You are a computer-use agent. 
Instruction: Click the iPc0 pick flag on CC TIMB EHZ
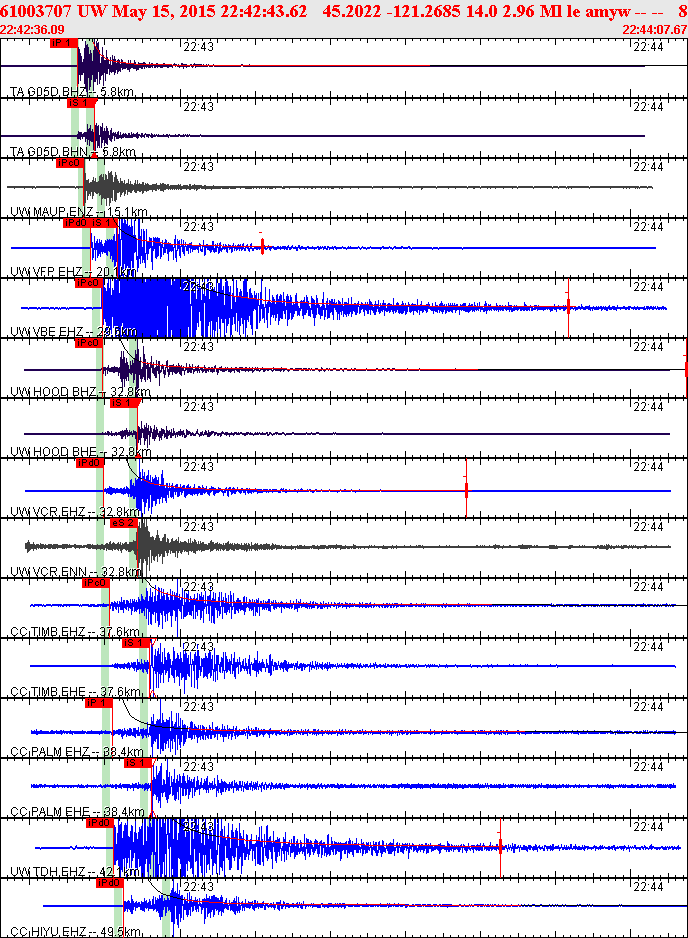click(x=96, y=583)
